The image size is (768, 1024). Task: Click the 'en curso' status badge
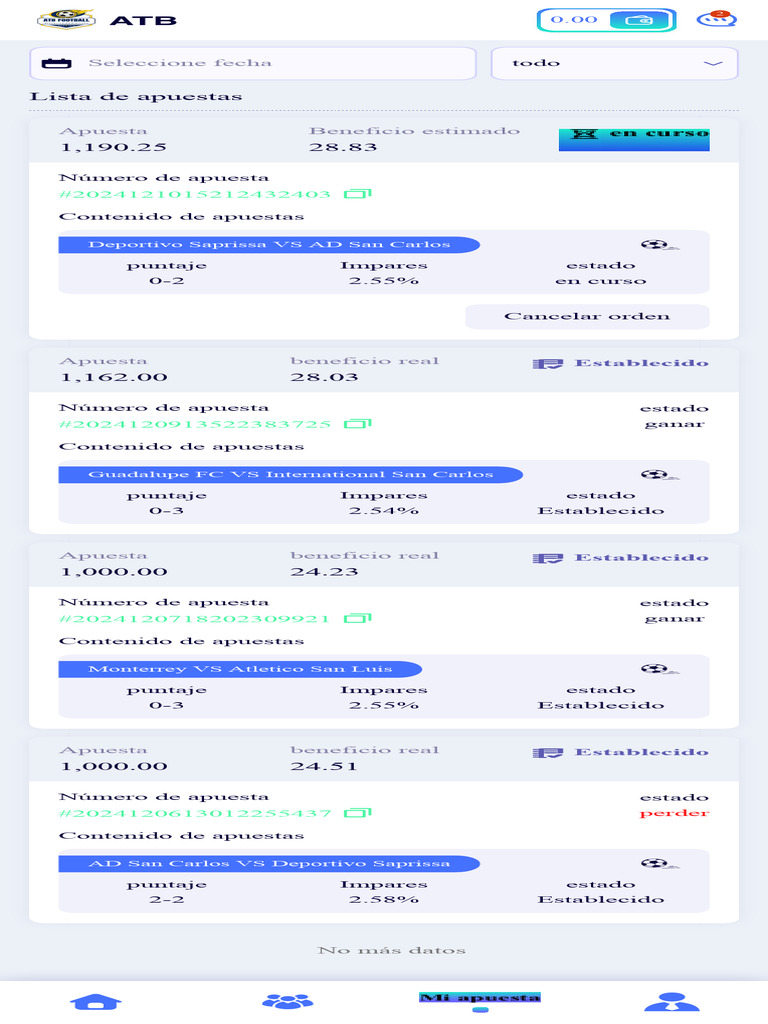click(x=634, y=134)
